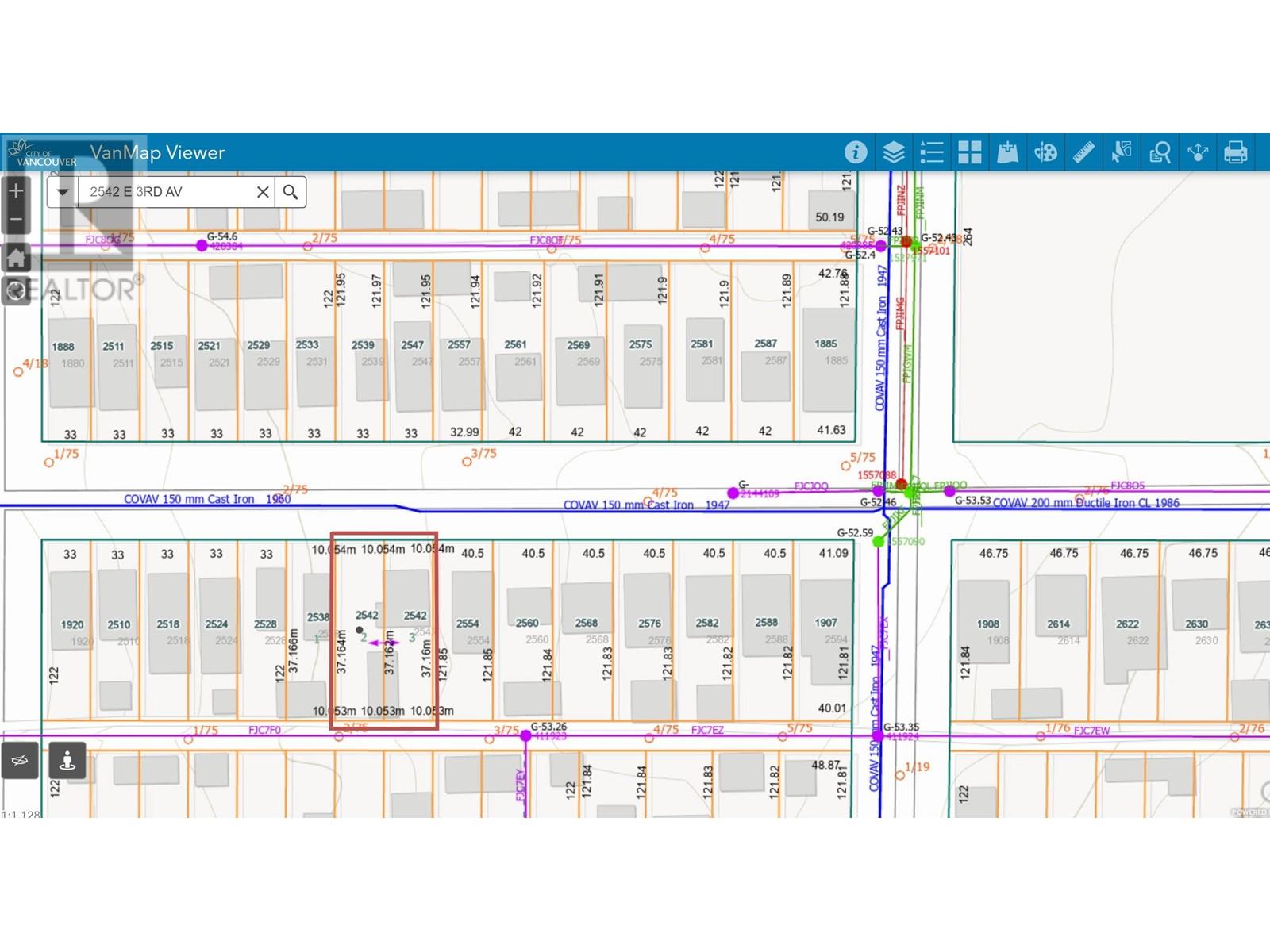Screen dimensions: 1270x952
Task: Click the Print map icon
Action: (1235, 152)
